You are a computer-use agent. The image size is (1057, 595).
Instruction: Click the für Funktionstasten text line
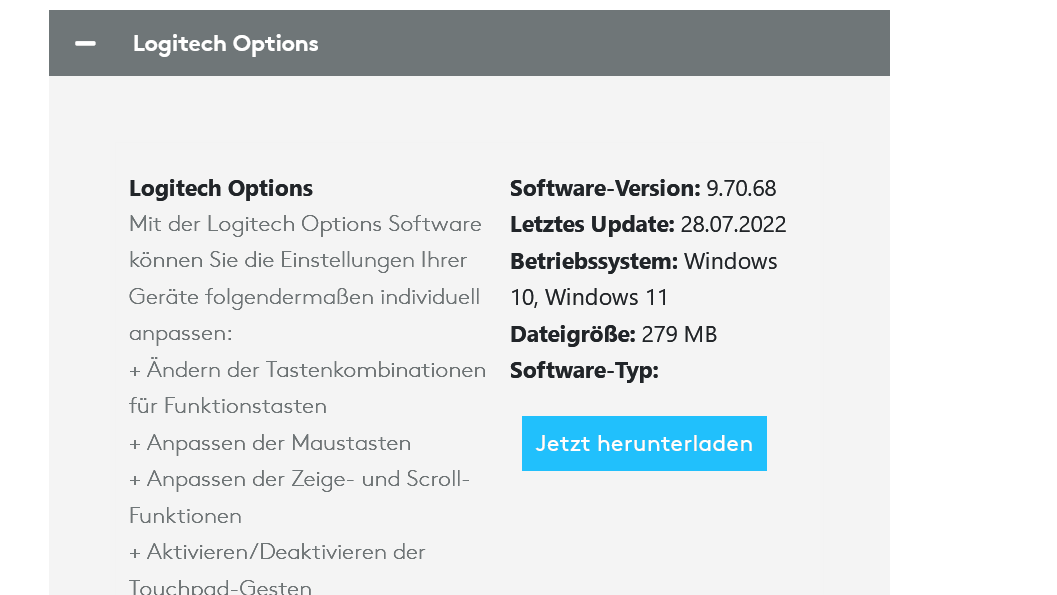(228, 406)
